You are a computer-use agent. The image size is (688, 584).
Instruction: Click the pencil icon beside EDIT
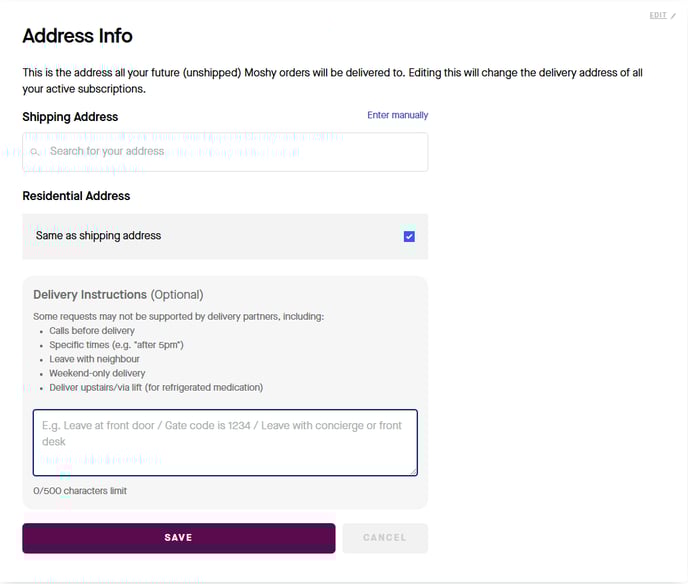click(x=673, y=16)
